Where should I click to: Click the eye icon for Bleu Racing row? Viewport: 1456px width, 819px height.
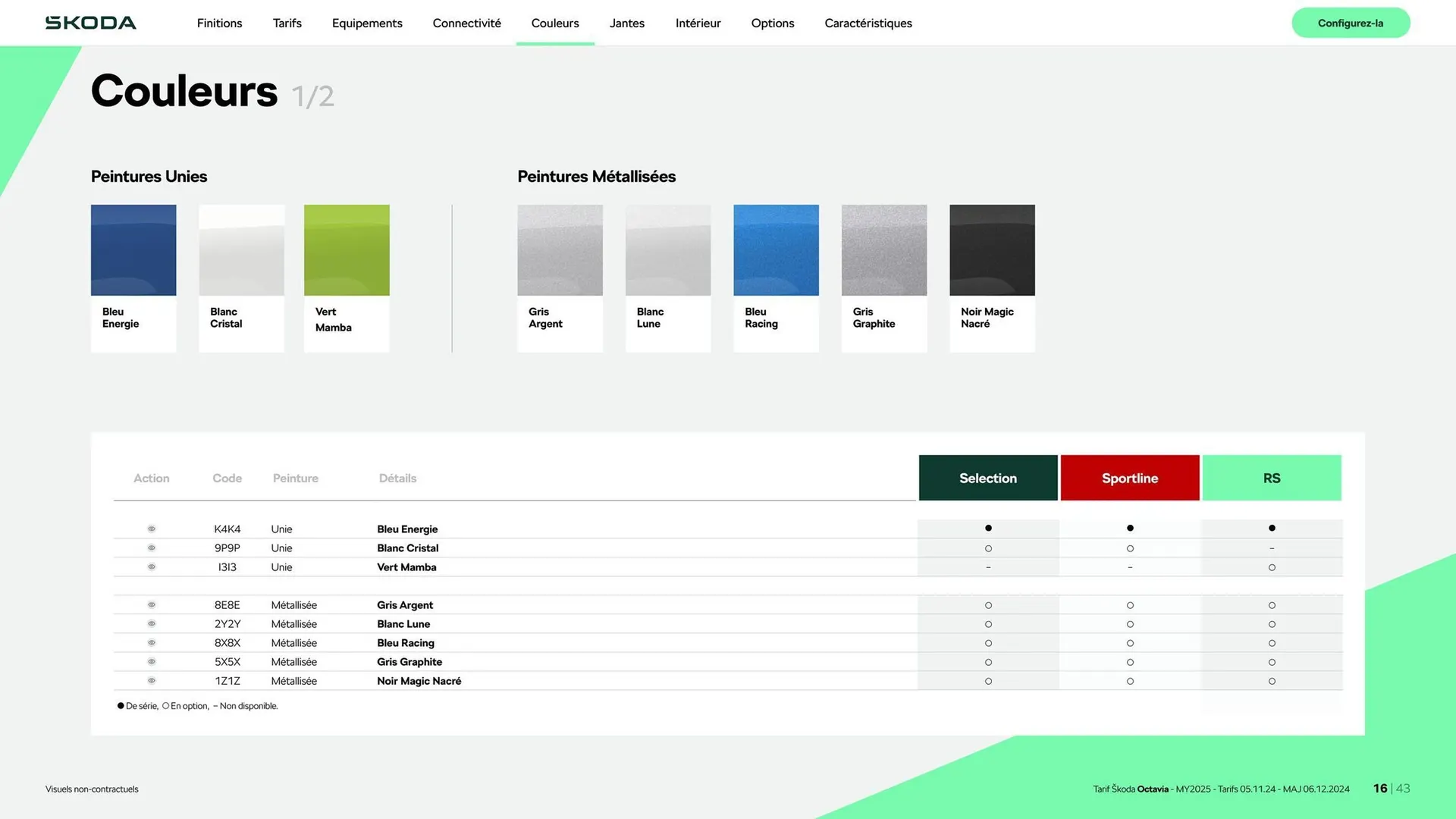[152, 642]
